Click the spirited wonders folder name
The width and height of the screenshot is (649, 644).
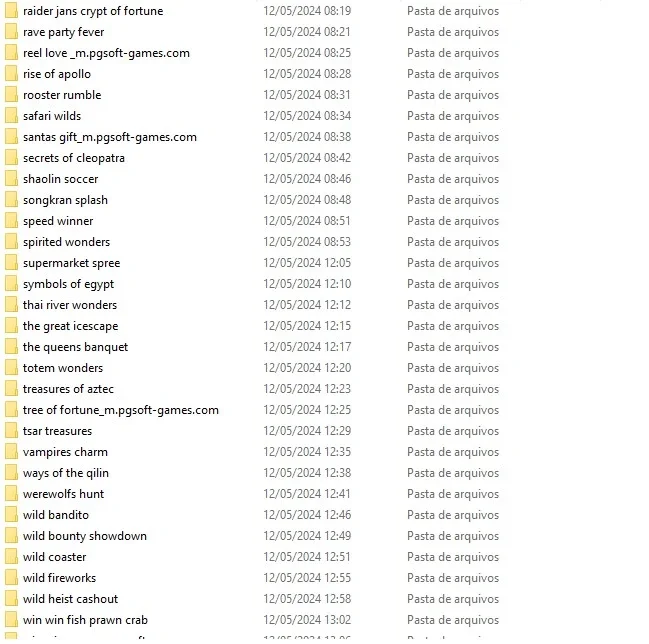pyautogui.click(x=66, y=242)
